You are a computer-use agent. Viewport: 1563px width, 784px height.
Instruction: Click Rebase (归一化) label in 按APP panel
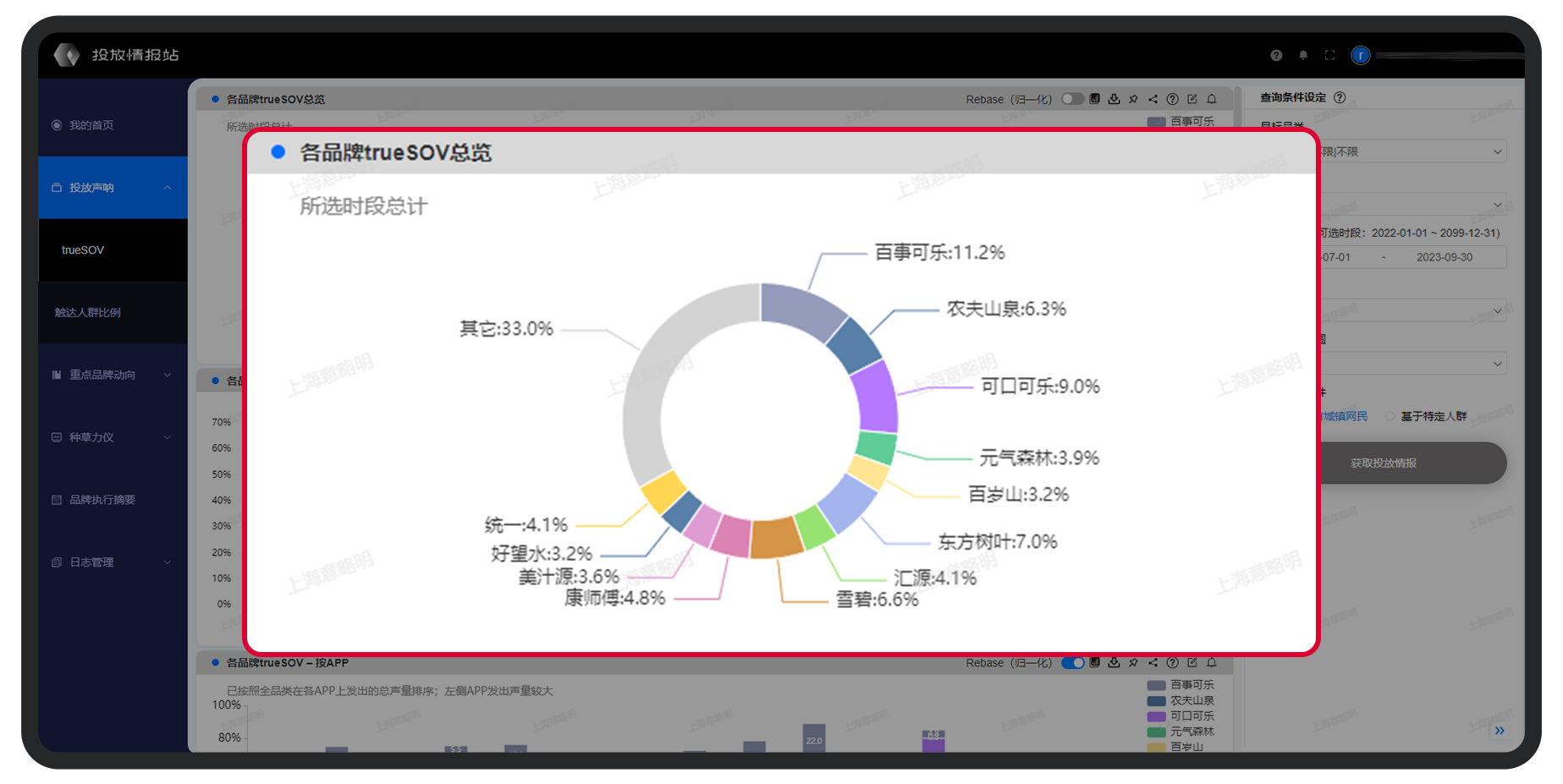point(1009,663)
